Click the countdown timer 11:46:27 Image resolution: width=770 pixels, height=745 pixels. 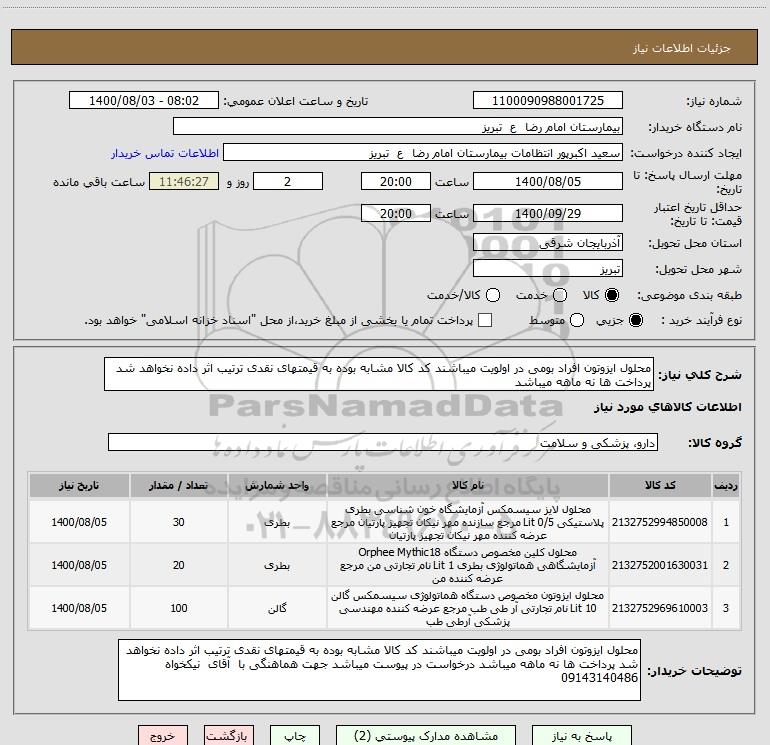tap(184, 181)
